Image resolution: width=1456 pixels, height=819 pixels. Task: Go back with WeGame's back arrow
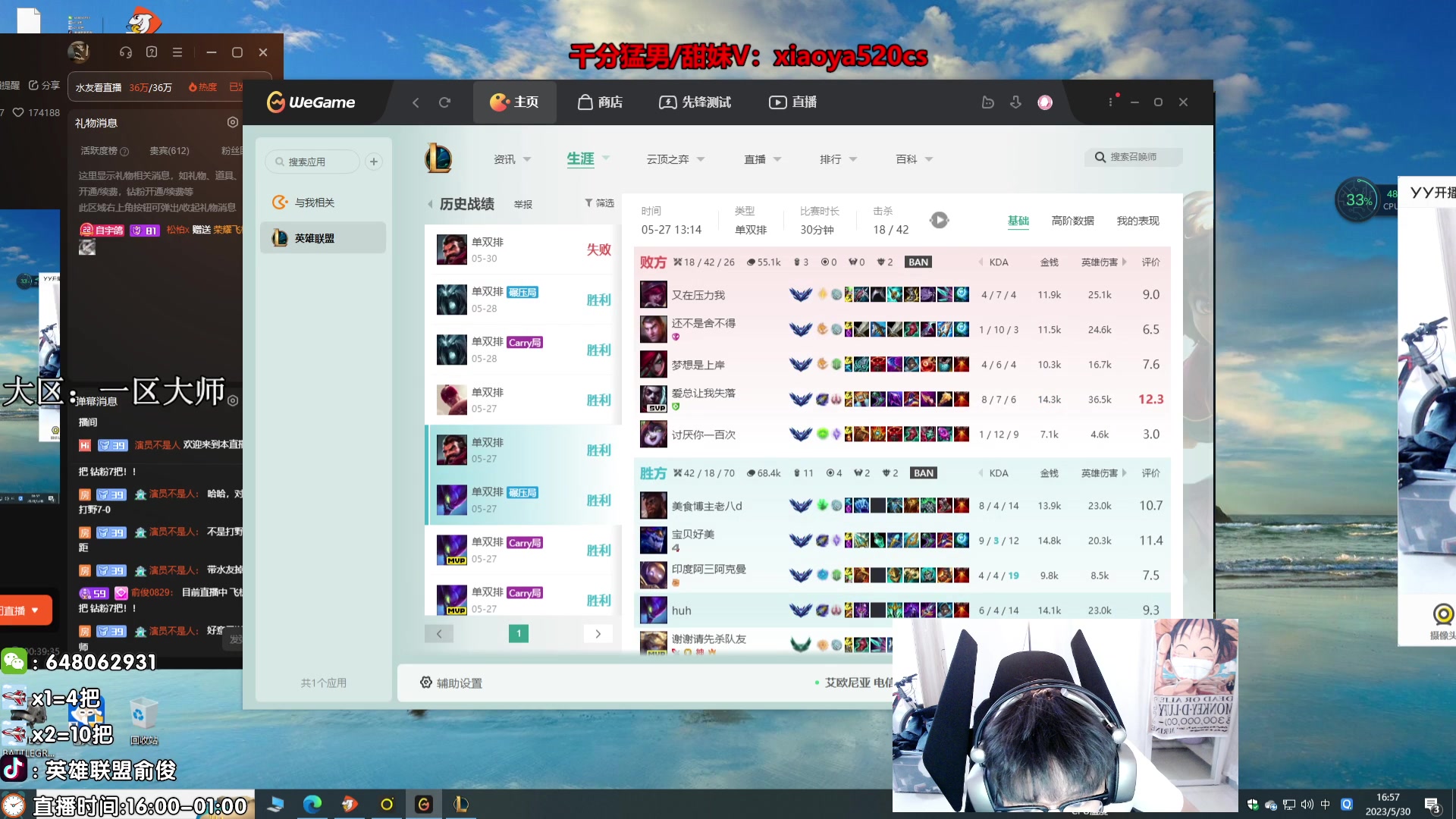[416, 102]
